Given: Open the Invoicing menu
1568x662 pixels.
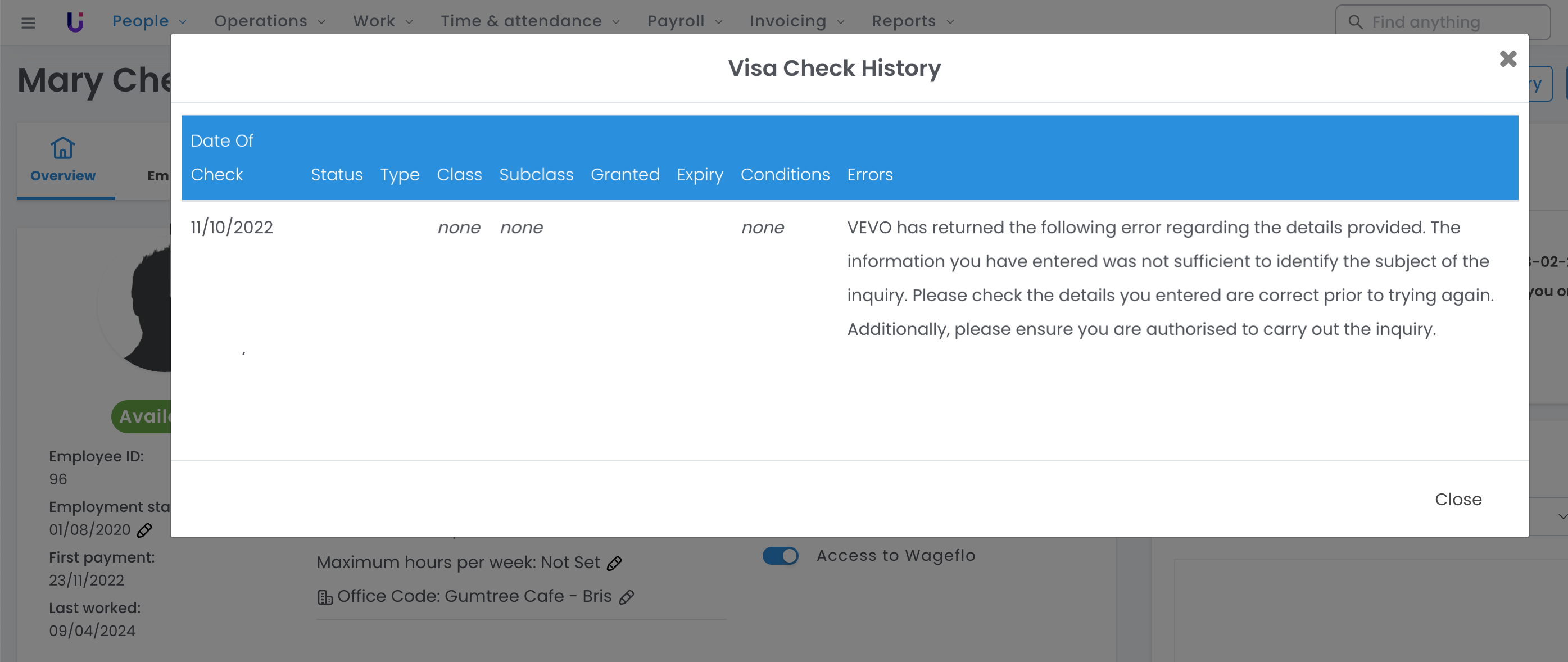Looking at the screenshot, I should (797, 21).
